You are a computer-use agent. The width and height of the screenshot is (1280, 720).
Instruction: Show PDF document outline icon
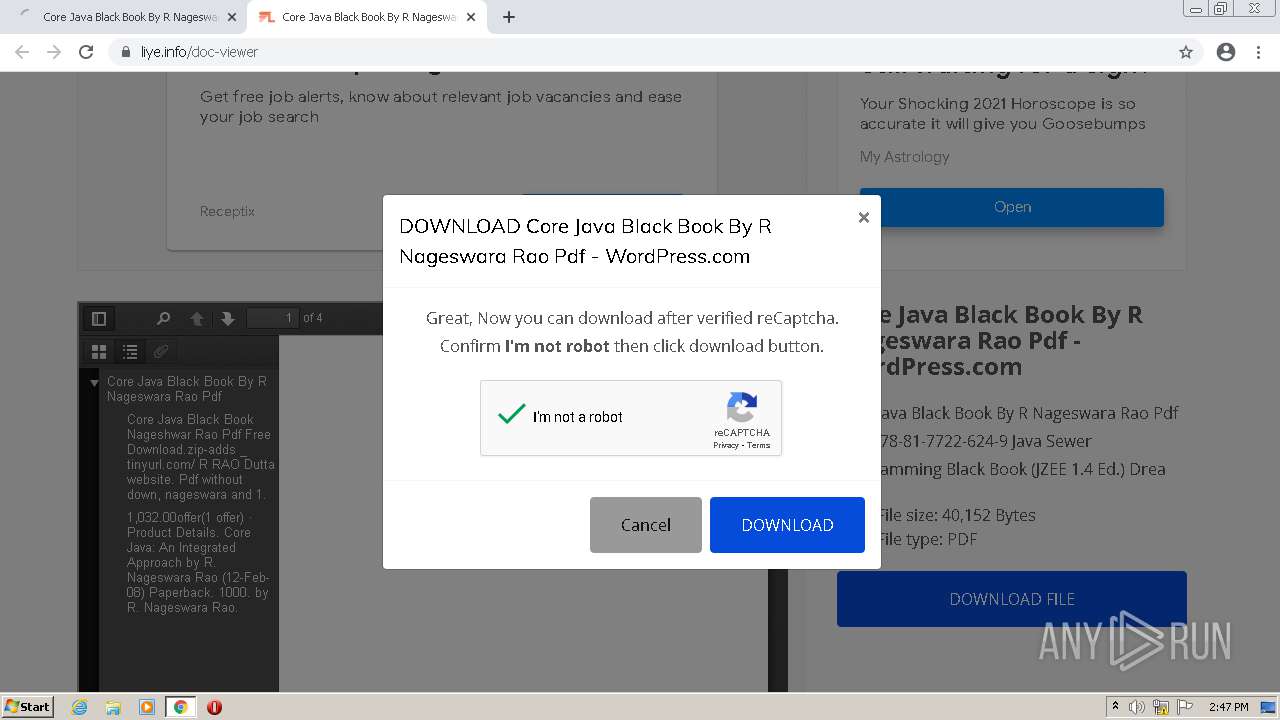pos(130,351)
